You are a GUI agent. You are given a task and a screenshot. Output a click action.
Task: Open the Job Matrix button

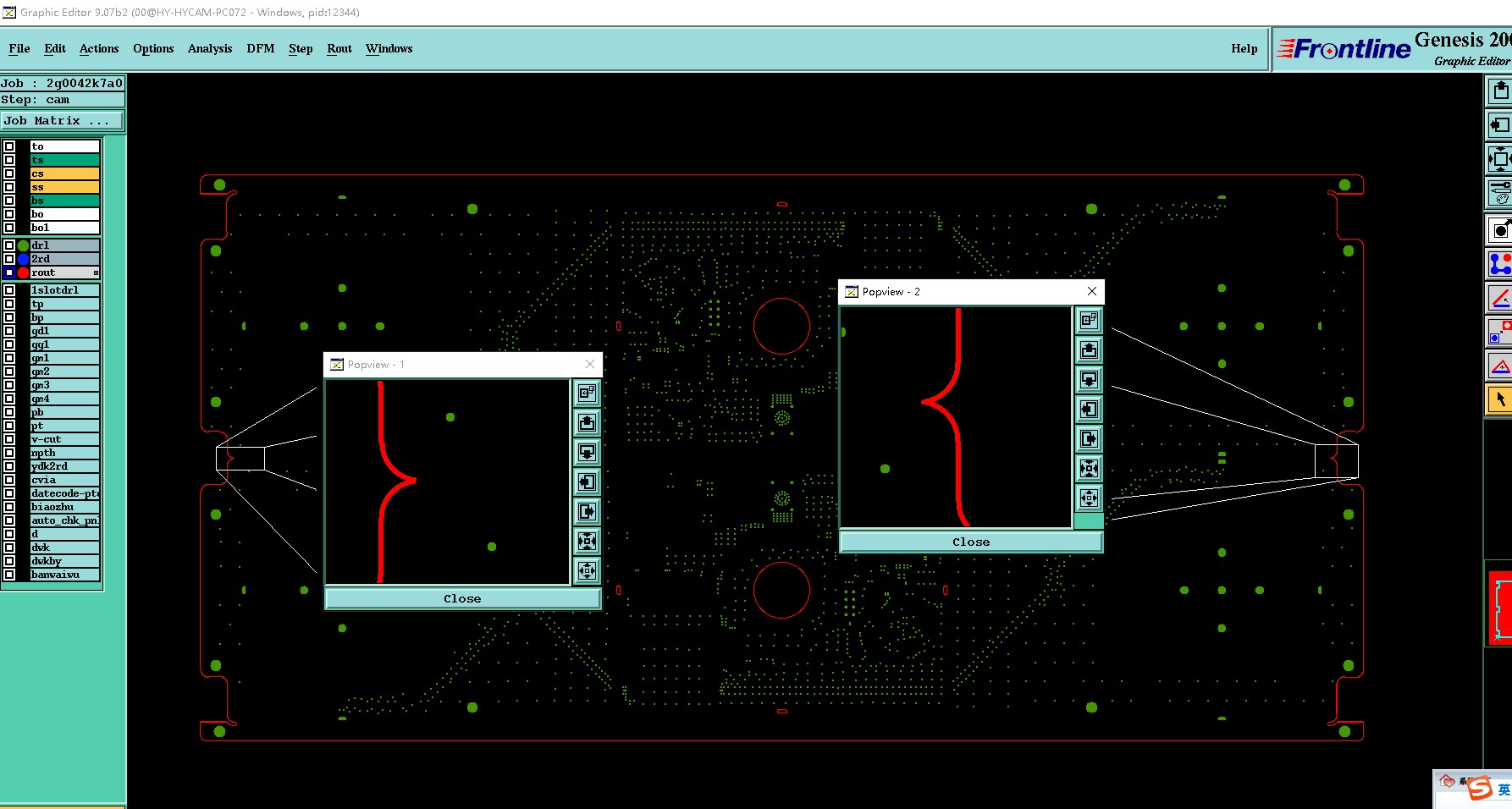(x=62, y=121)
